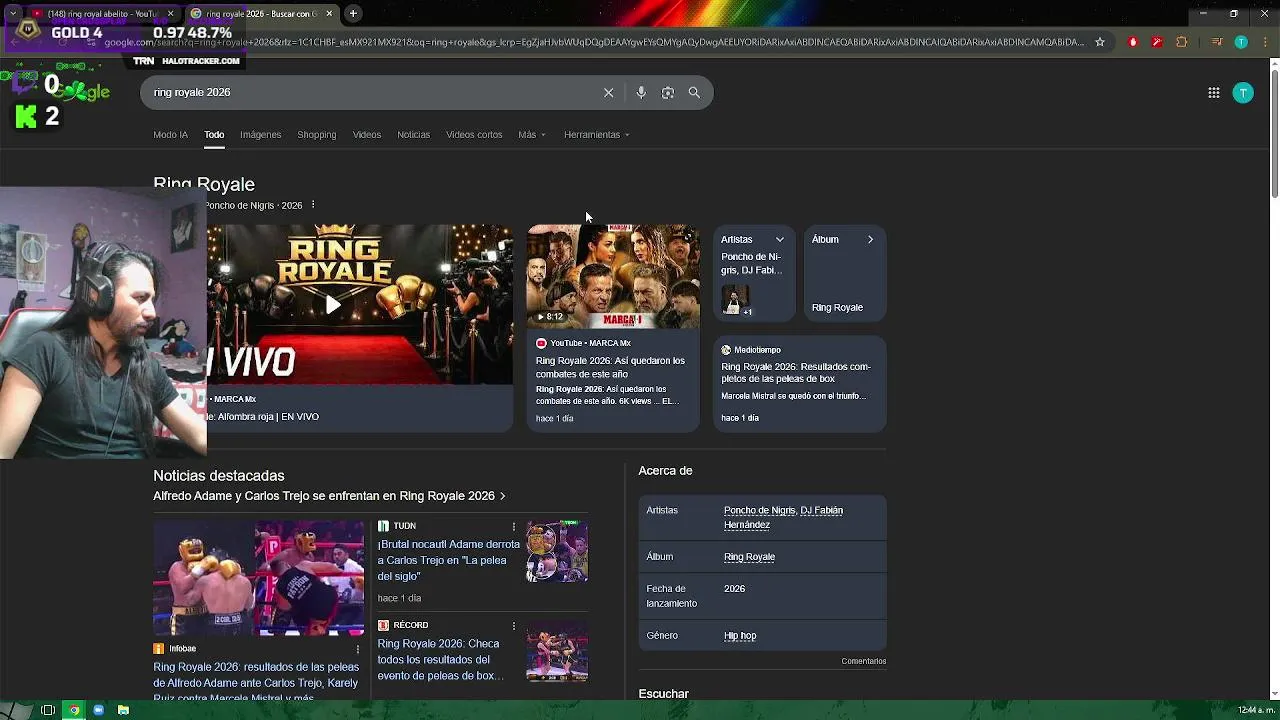Open RÉCORD article with all results
The height and width of the screenshot is (720, 1280).
click(438, 660)
